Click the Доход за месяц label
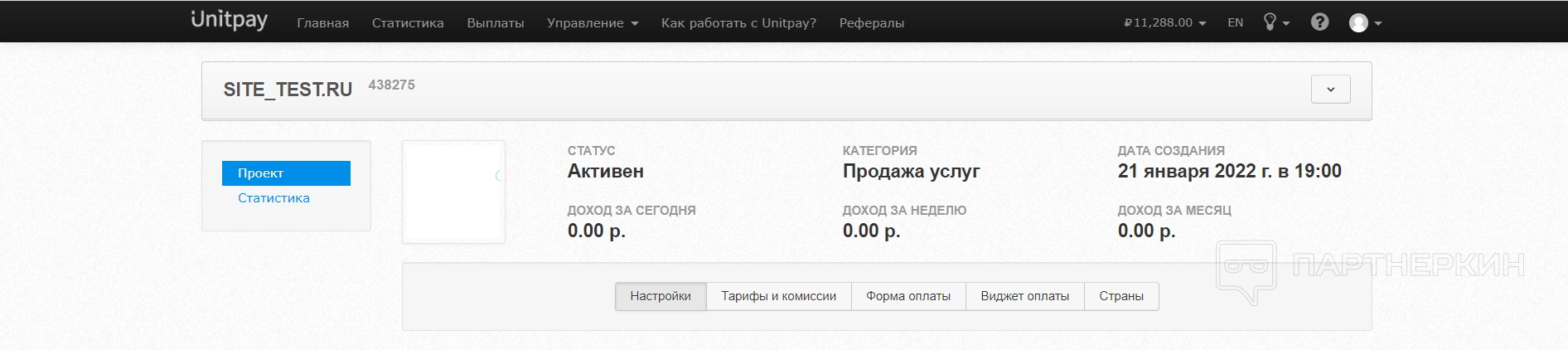The image size is (1568, 350). (1174, 211)
